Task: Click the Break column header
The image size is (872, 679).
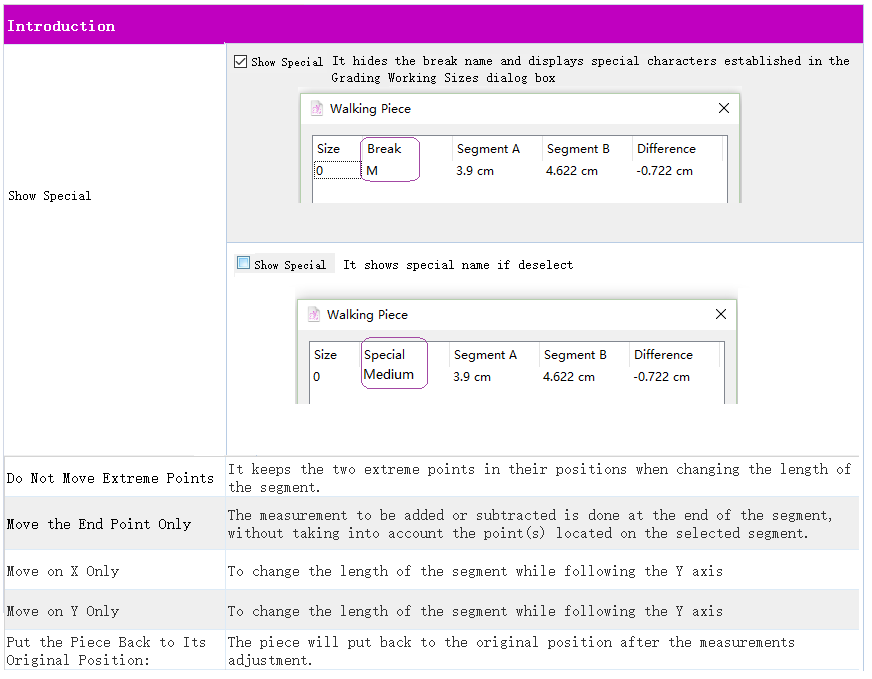Action: click(x=384, y=149)
